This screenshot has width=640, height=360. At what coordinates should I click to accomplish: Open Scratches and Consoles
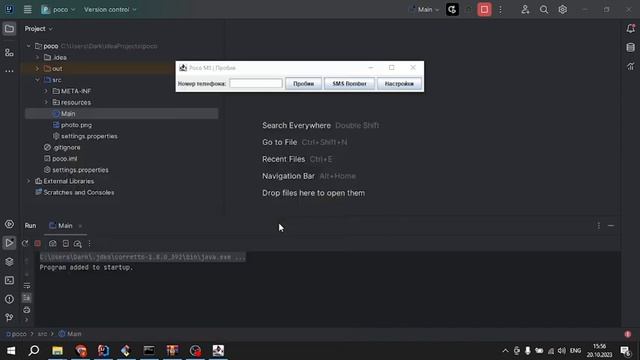coord(75,192)
